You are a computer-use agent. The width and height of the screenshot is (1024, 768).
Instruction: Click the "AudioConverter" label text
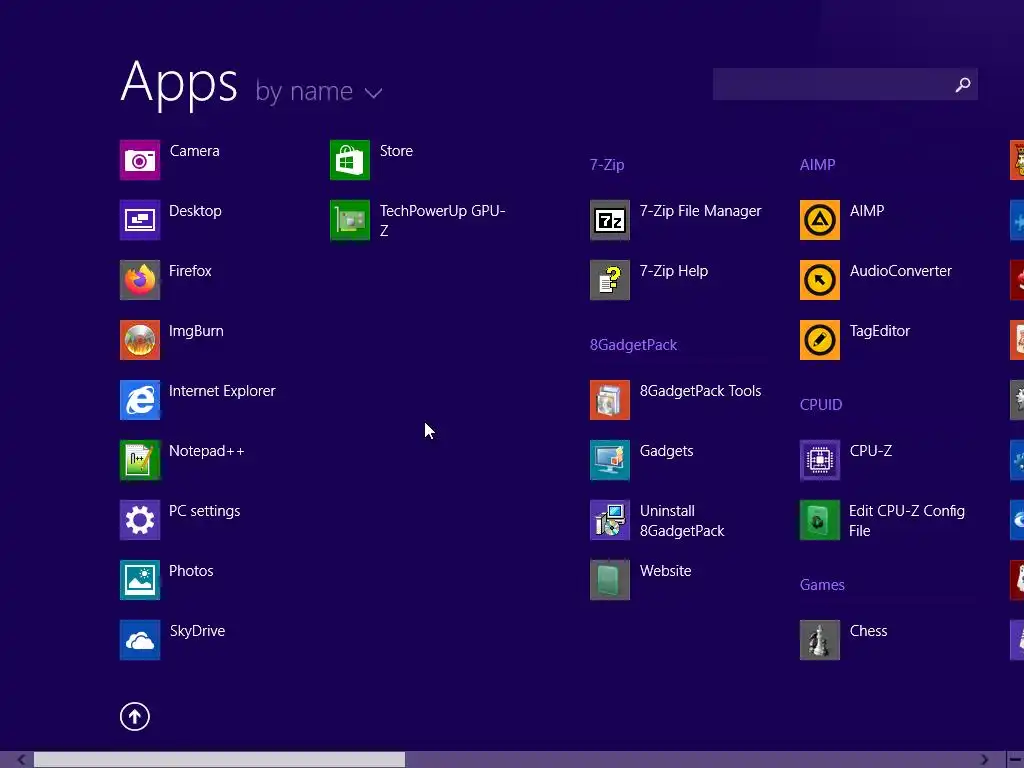901,271
